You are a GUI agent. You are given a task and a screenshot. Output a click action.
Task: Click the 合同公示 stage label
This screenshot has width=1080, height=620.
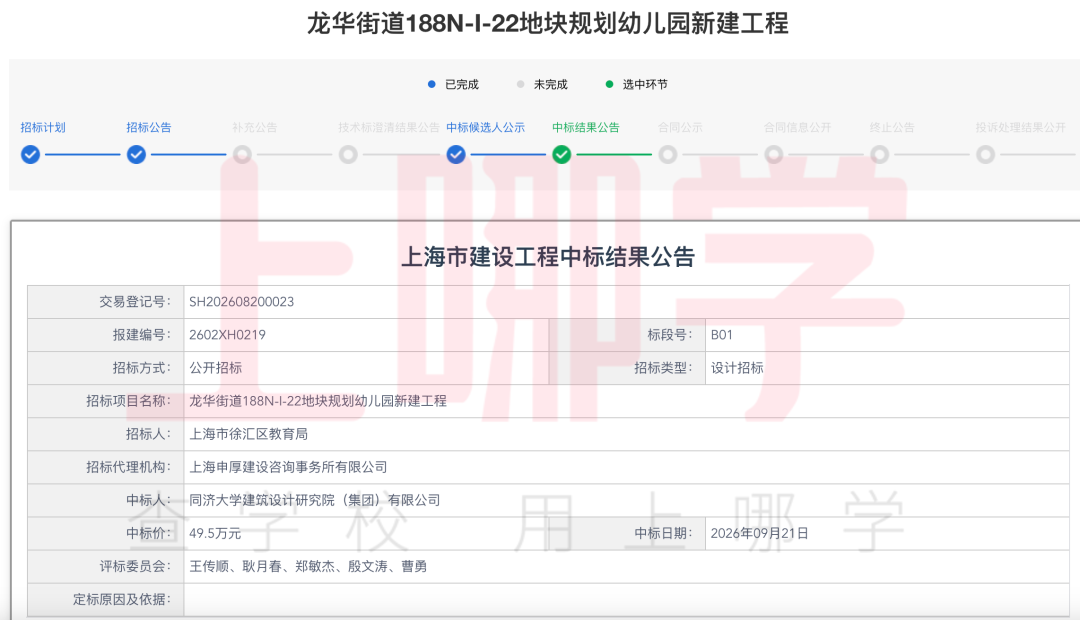point(680,127)
